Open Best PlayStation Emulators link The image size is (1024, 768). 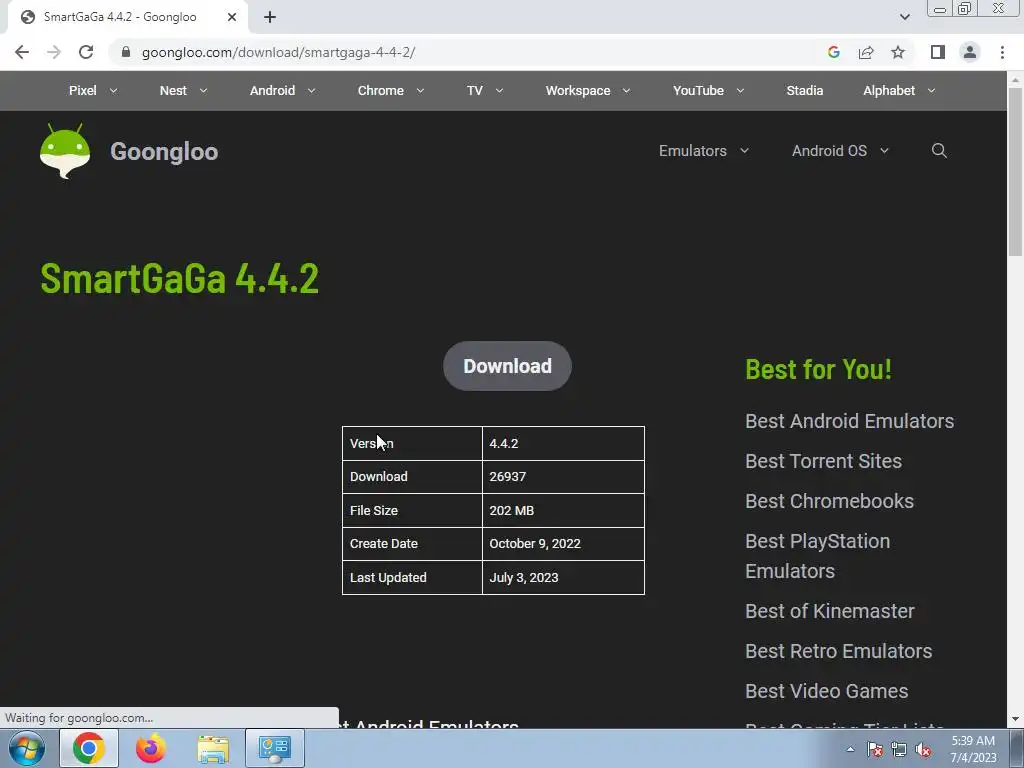point(818,556)
